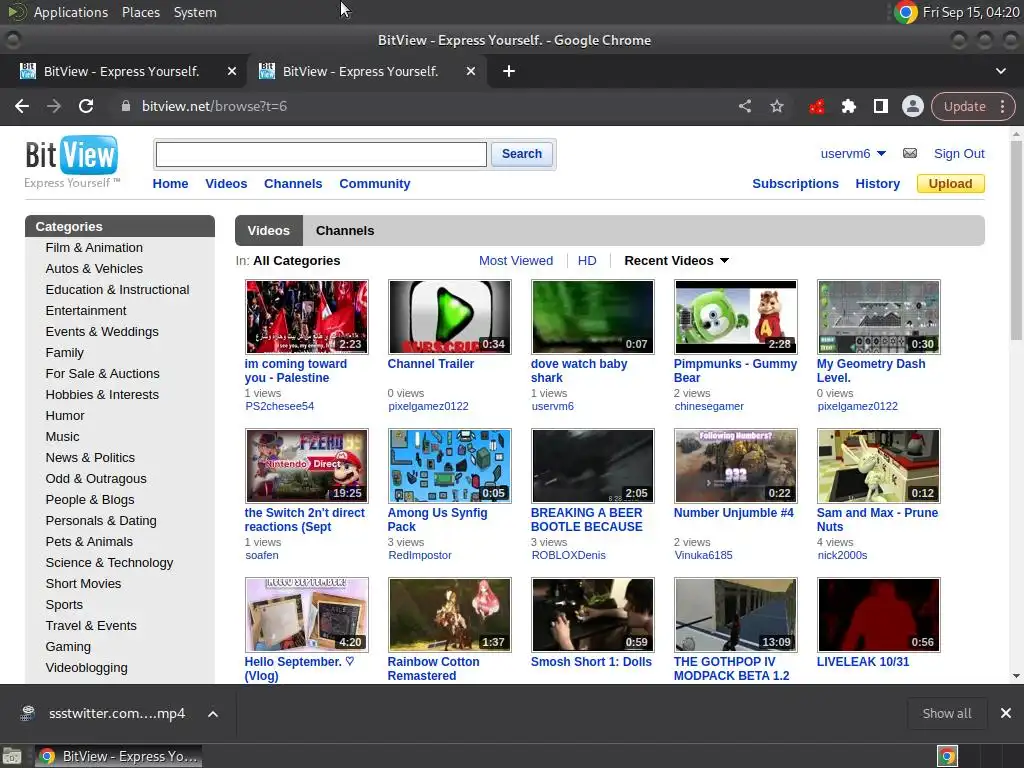Go back using the browser back arrow
This screenshot has height=768, width=1024.
click(x=22, y=106)
